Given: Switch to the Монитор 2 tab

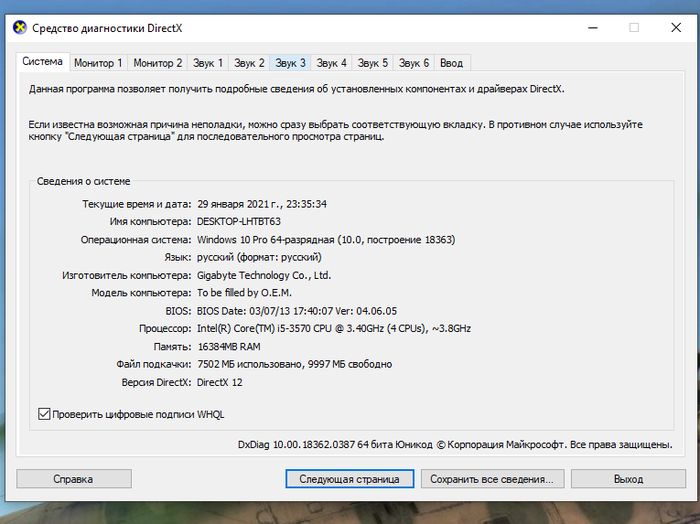Looking at the screenshot, I should tap(158, 63).
